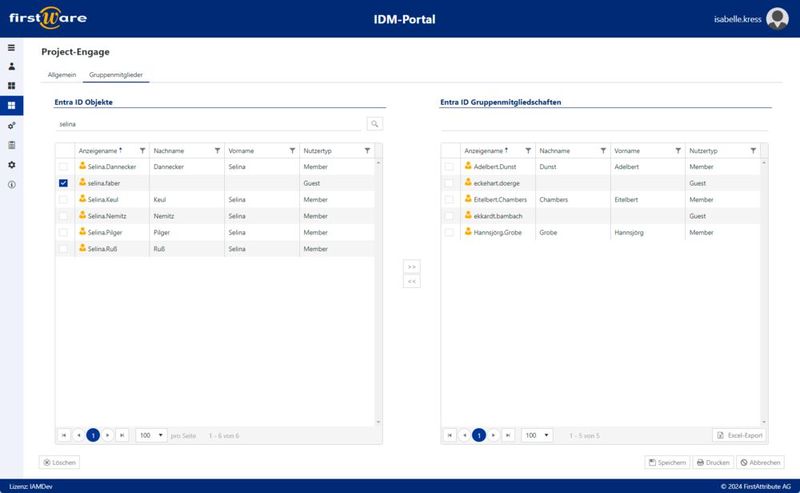Uncheck the selina.faber checkbox

coord(63,183)
